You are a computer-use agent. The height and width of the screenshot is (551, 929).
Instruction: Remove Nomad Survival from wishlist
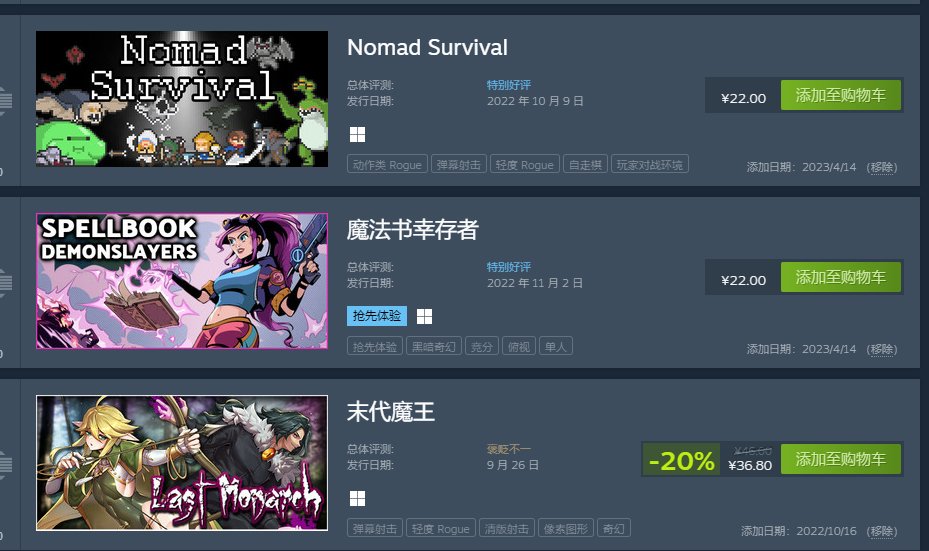click(x=882, y=167)
